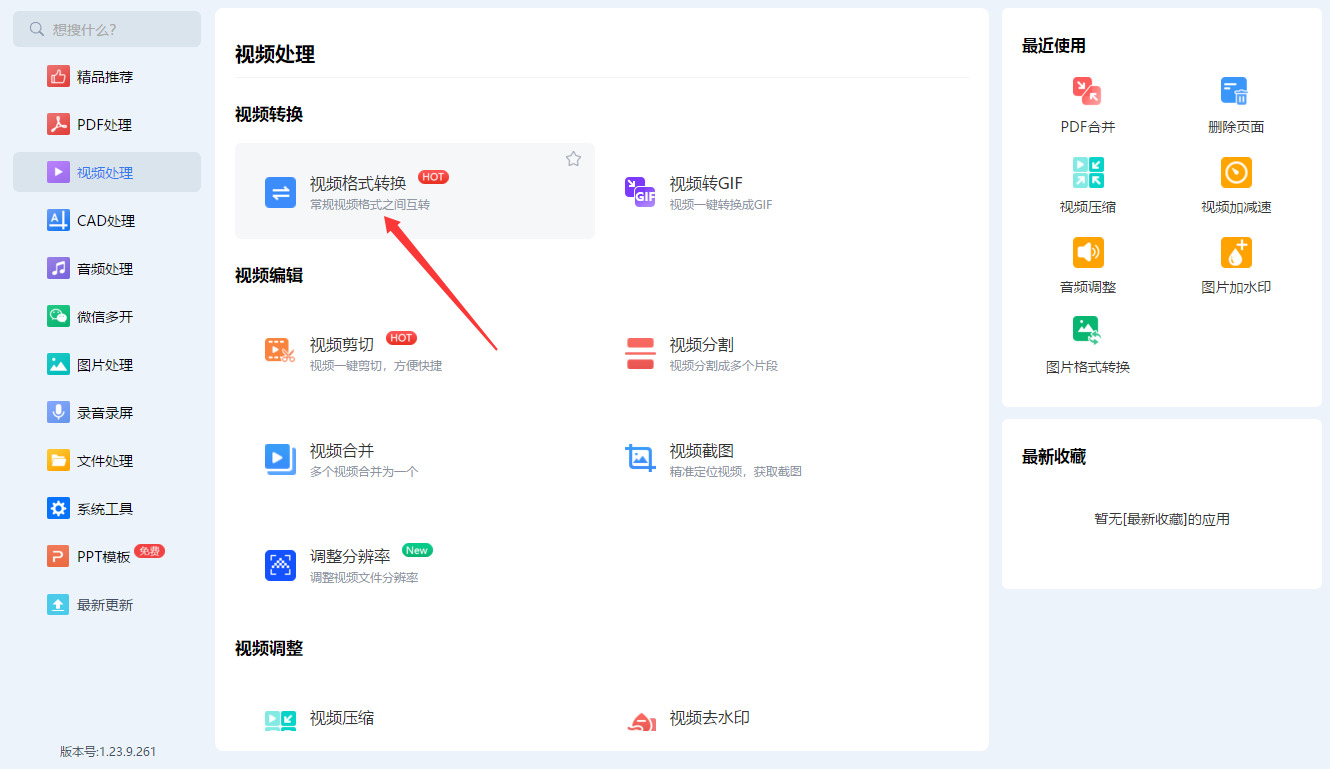This screenshot has height=769, width=1330.
Task: Open PDF合并 from recently used
Action: [x=1087, y=92]
